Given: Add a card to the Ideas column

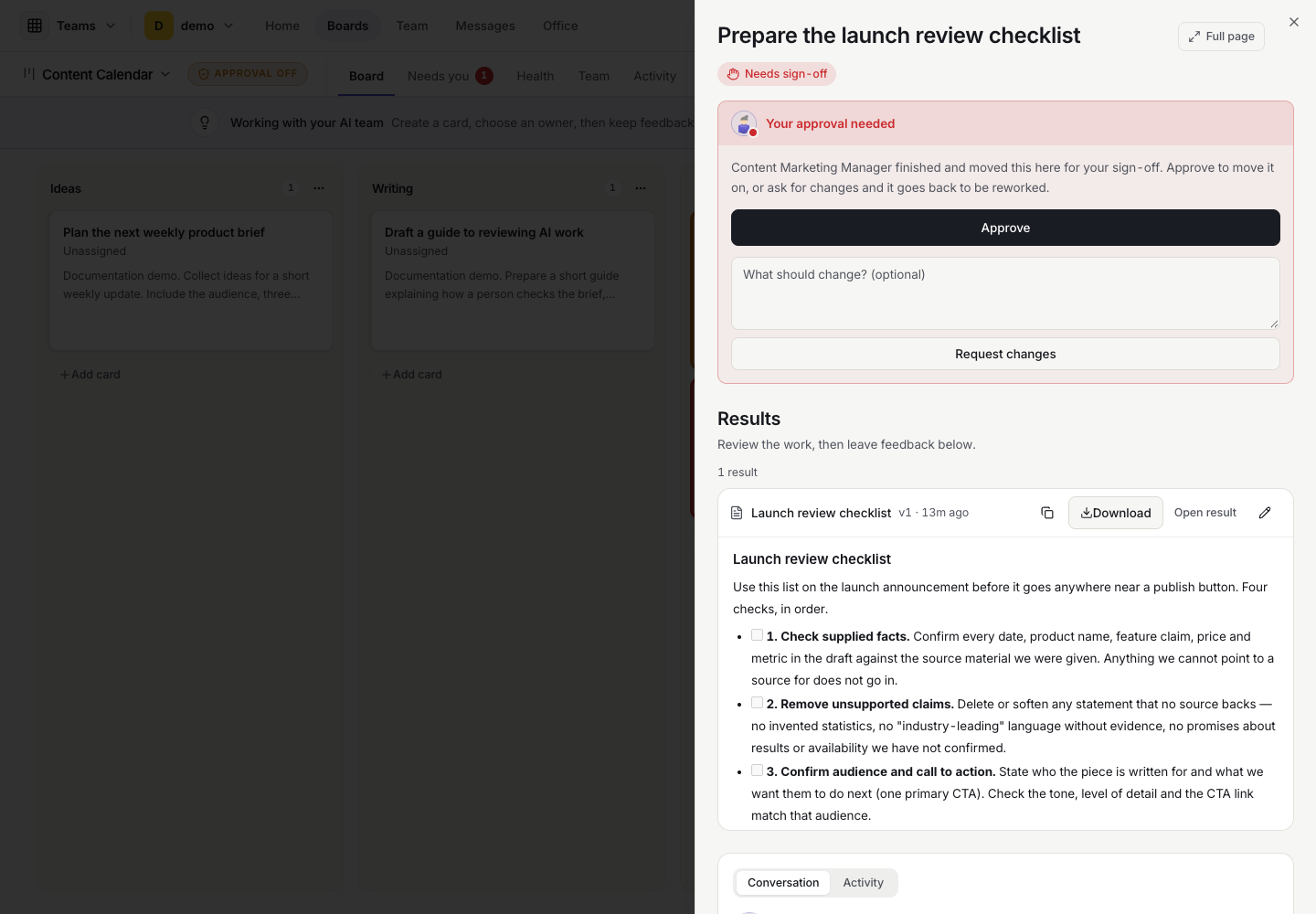Looking at the screenshot, I should tap(90, 375).
